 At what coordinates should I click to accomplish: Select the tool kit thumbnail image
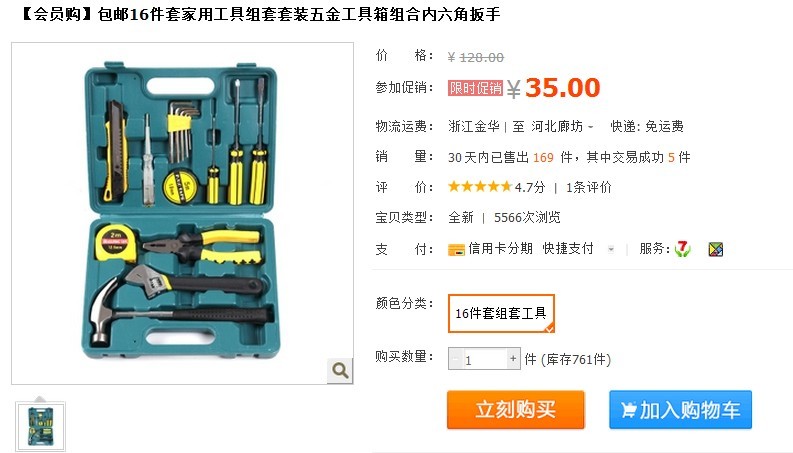click(x=40, y=427)
